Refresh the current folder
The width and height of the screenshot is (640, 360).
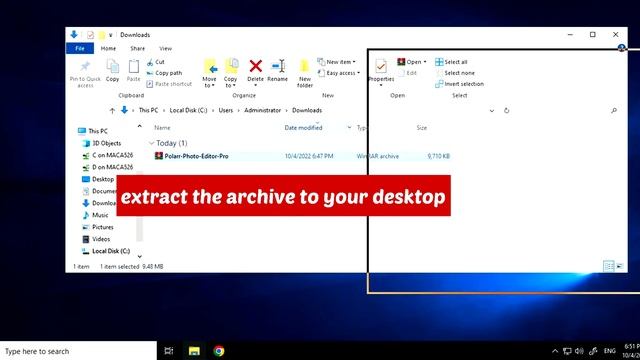(x=507, y=111)
